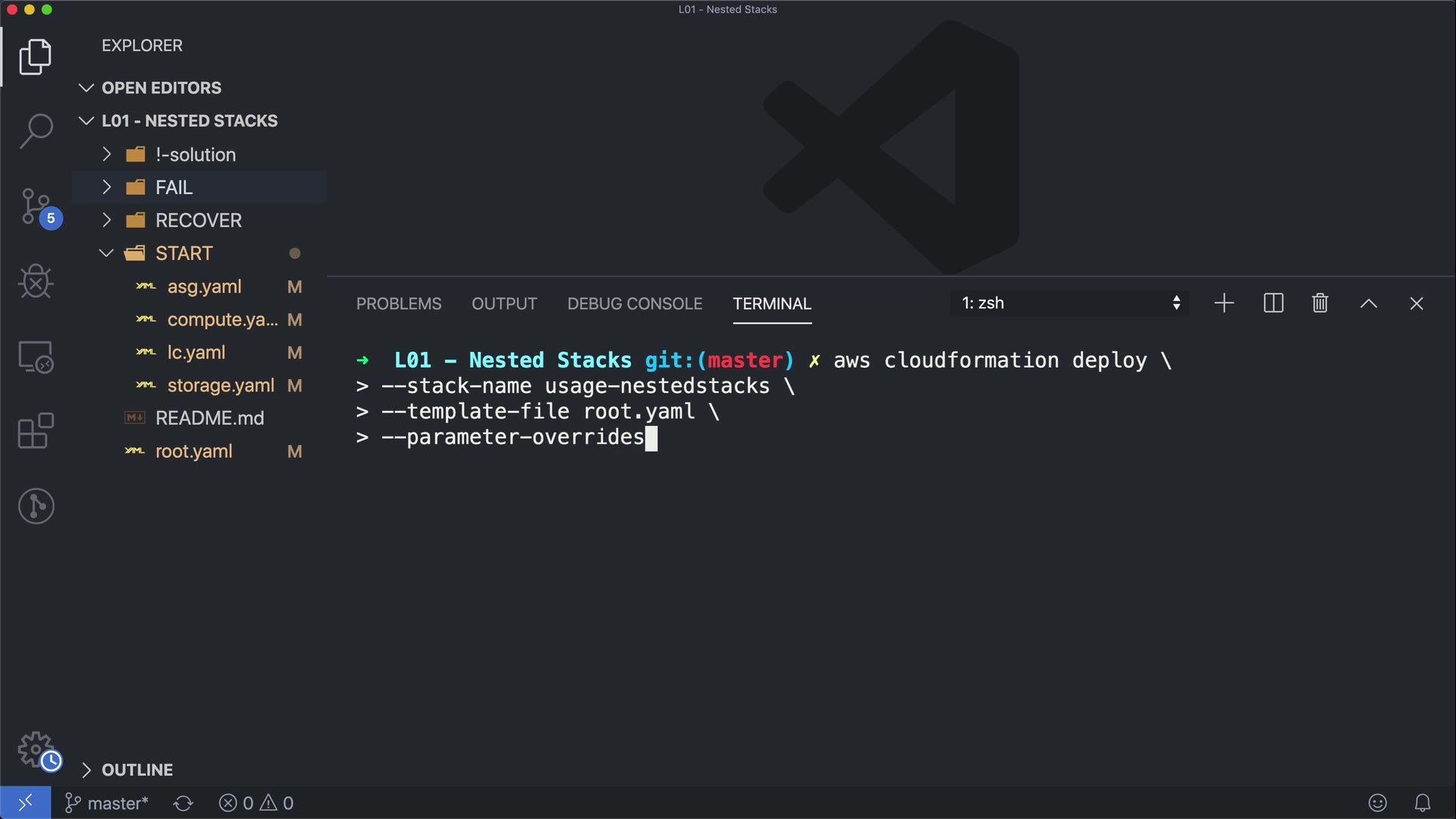Create new terminal with plus icon

pyautogui.click(x=1224, y=303)
